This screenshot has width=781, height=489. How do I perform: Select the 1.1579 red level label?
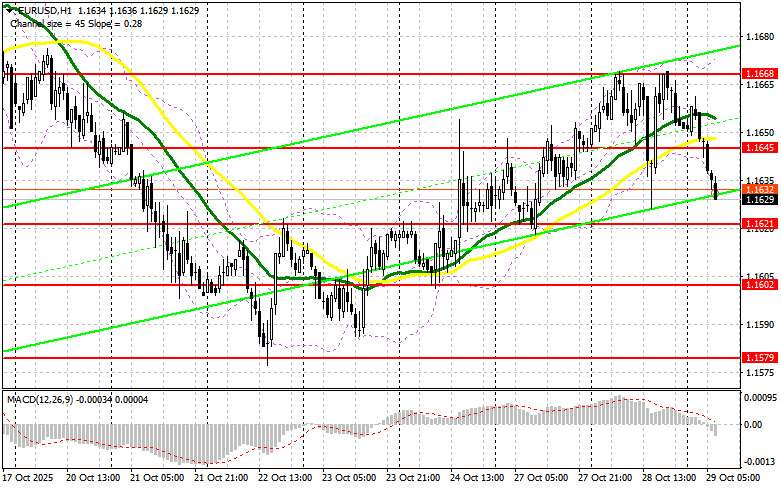point(760,358)
